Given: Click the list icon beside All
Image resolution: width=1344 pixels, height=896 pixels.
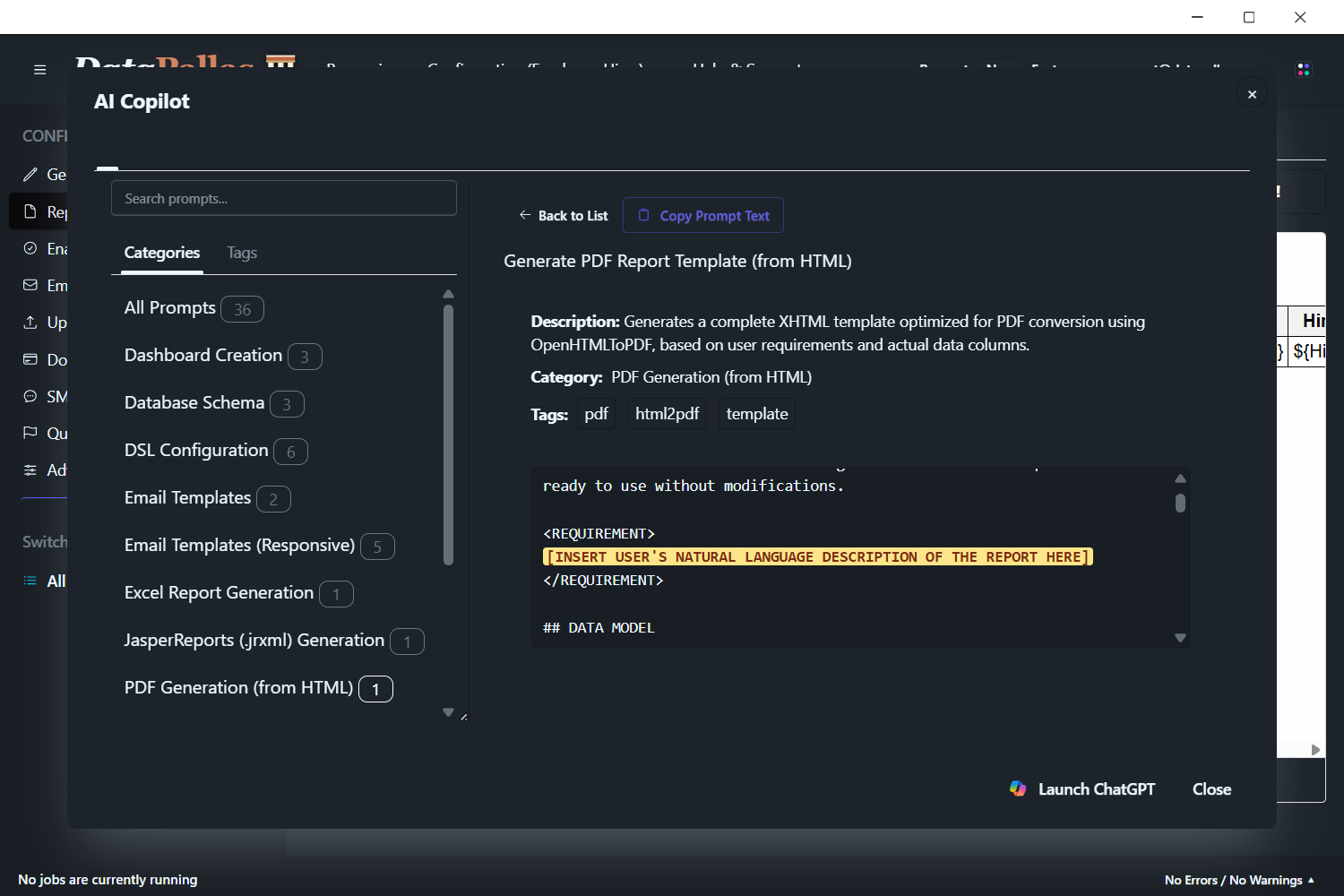Looking at the screenshot, I should tap(30, 581).
